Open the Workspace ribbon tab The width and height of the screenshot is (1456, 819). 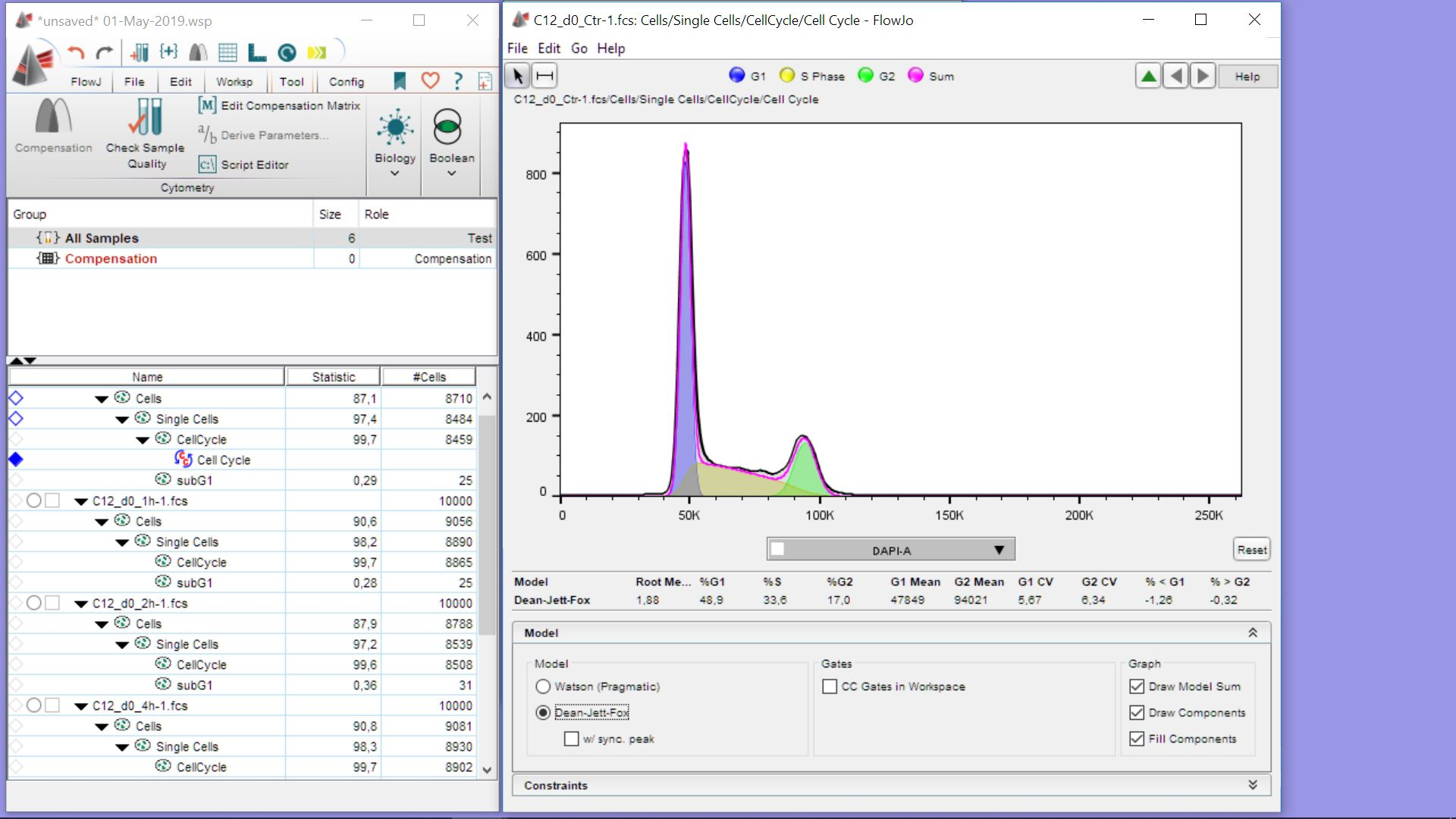coord(234,82)
